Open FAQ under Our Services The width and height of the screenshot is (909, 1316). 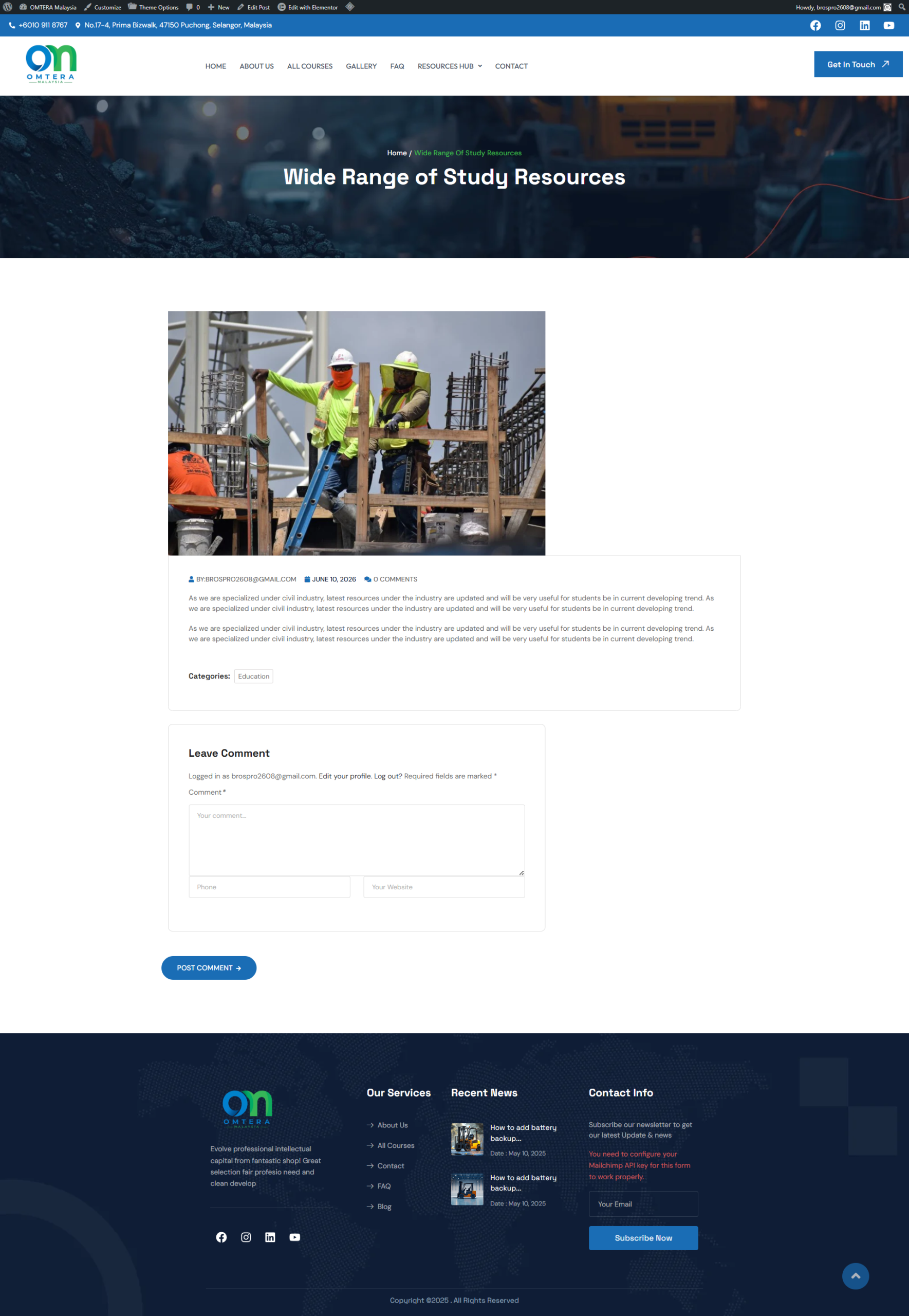[x=379, y=1186]
